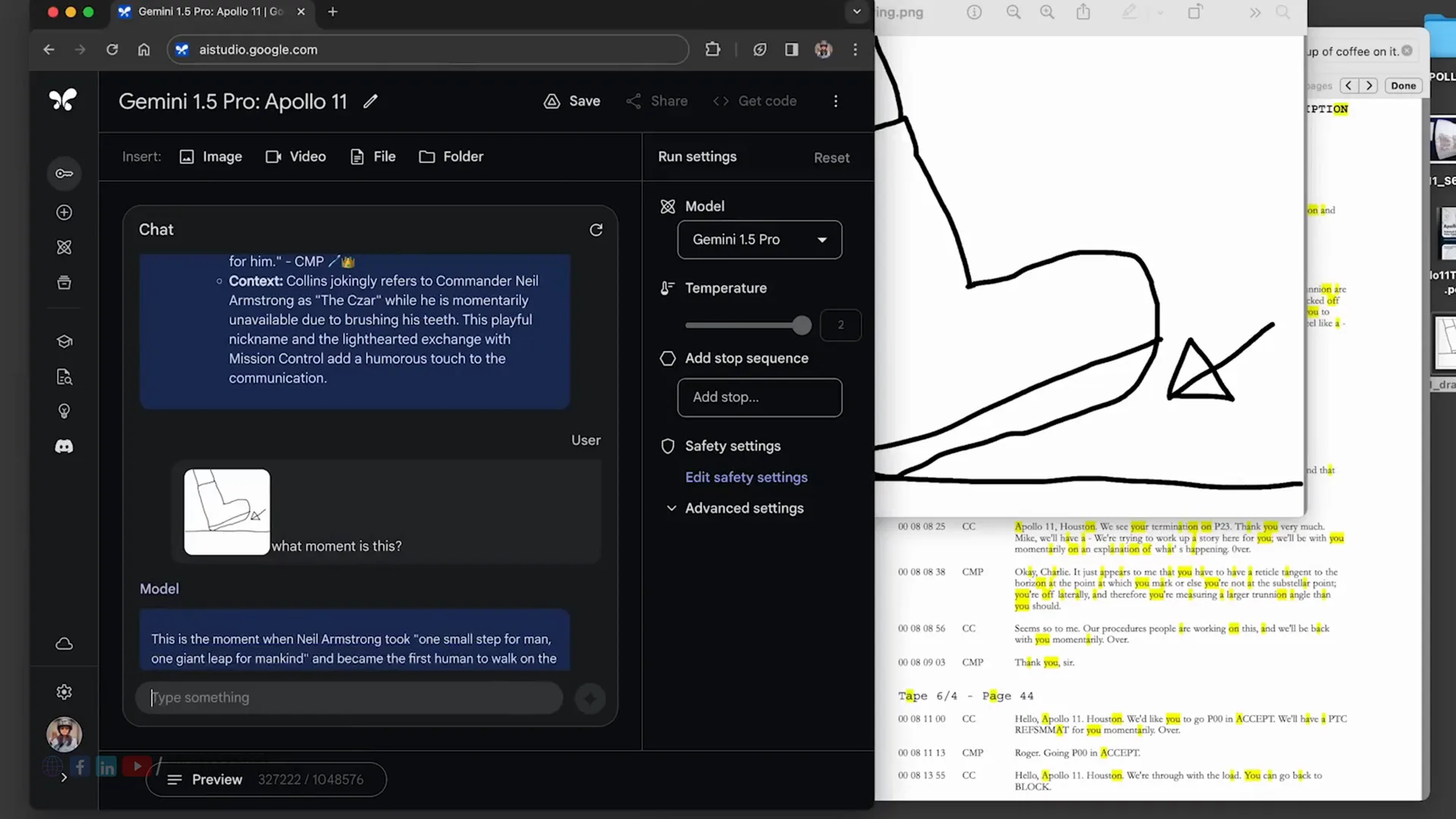Image resolution: width=1456 pixels, height=819 pixels.
Task: Open the Google AI Studio butterfly logo
Action: pyautogui.click(x=63, y=100)
